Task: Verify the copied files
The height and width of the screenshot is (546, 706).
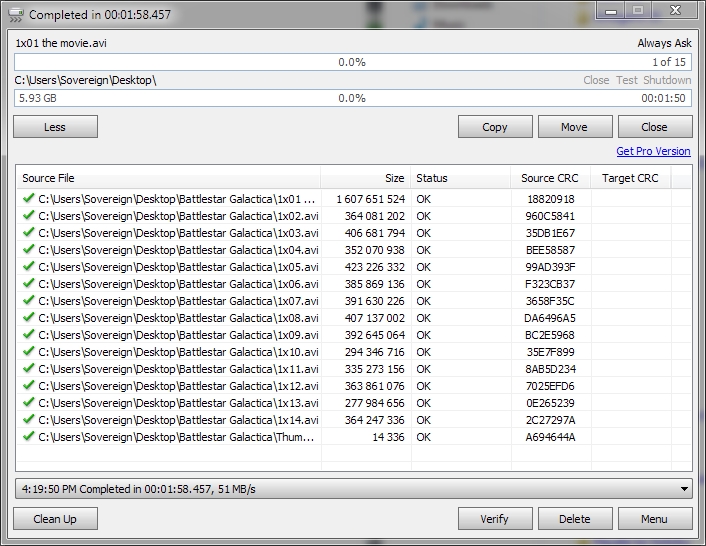Action: [495, 519]
